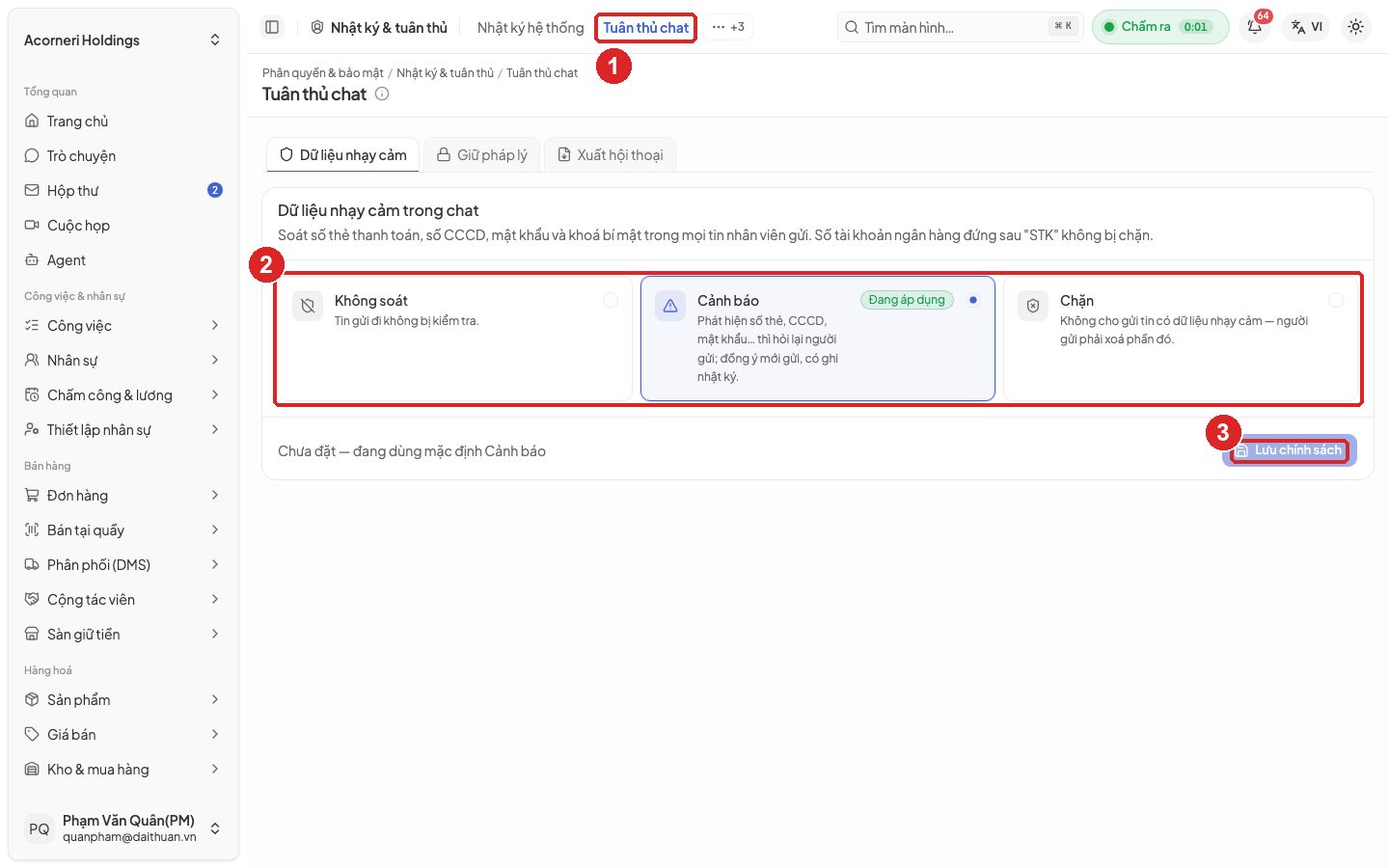Switch to the Dữ liệu nhạy cảm tab
Image resolution: width=1389 pixels, height=868 pixels.
pos(342,155)
